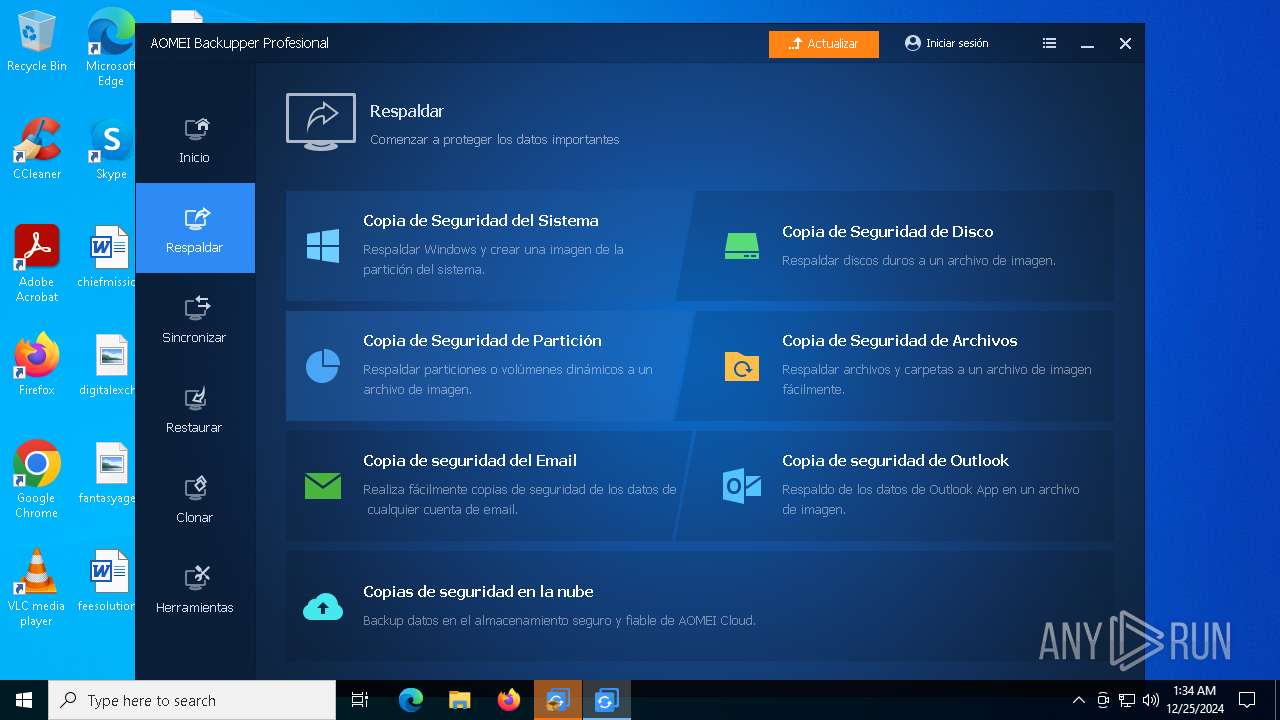Open Task View on the taskbar

coord(360,700)
